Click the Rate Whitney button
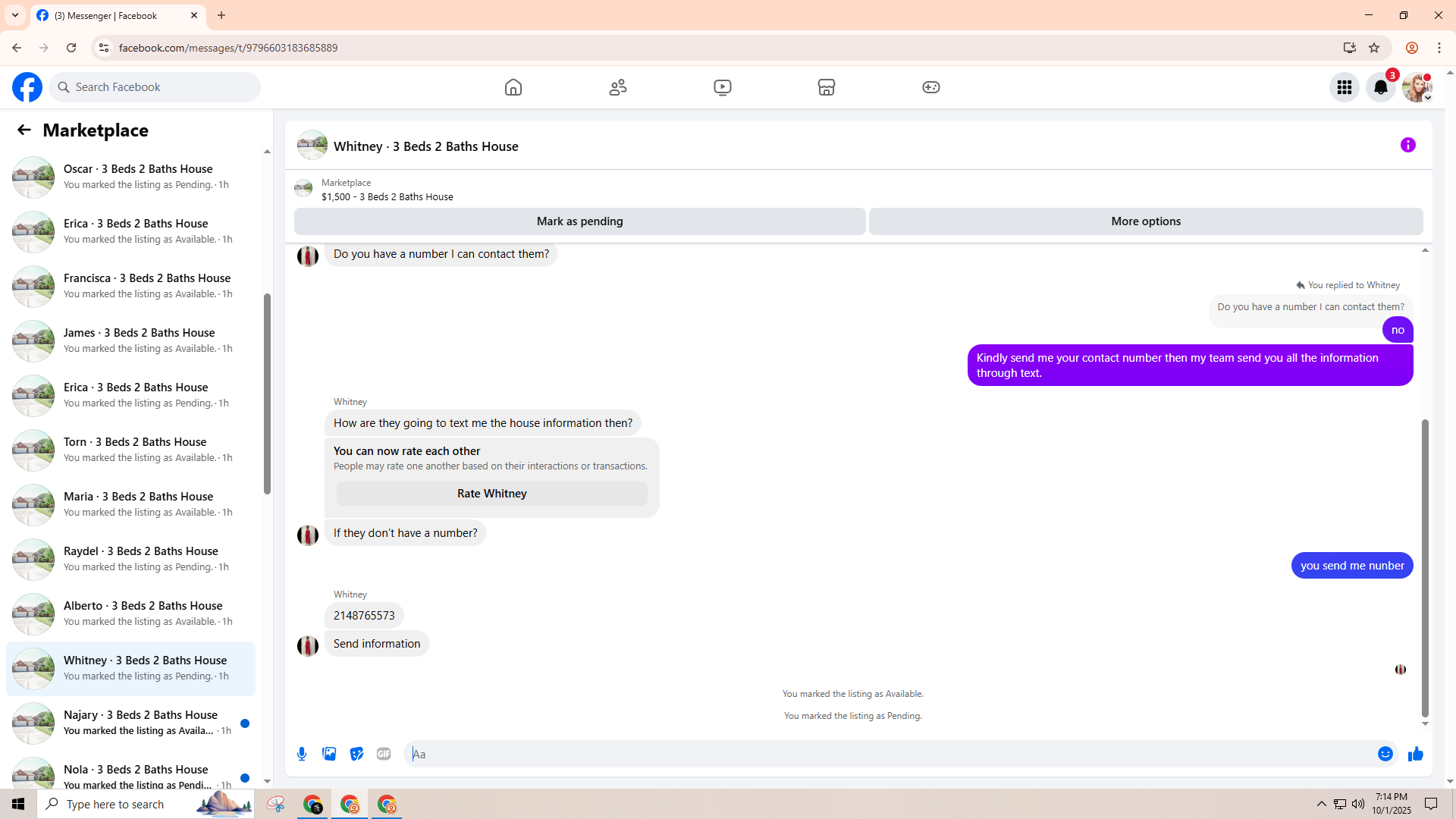This screenshot has width=1456, height=819. click(492, 494)
